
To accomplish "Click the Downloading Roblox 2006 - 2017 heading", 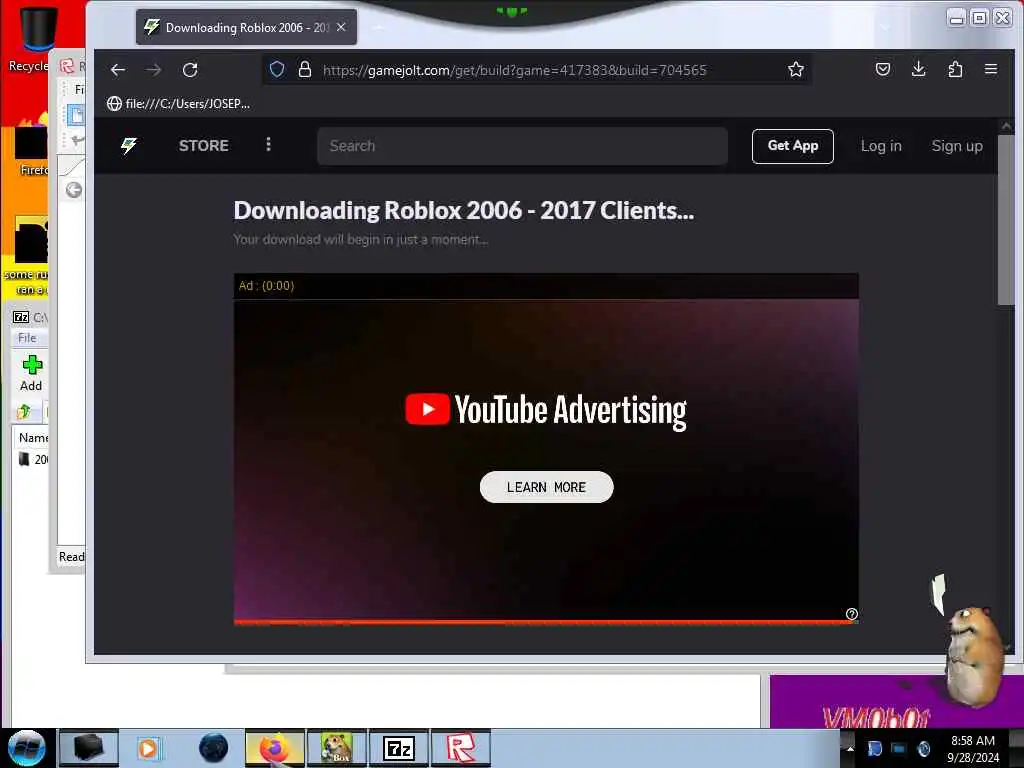I will coord(464,210).
